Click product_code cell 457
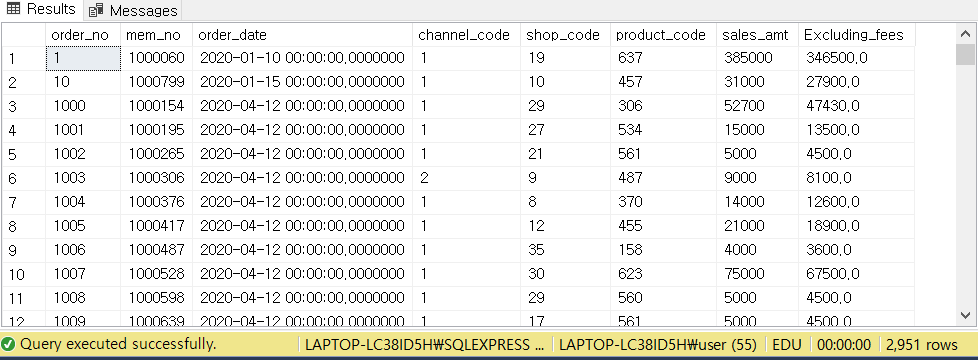Viewport: 978px width, 360px height. click(664, 82)
